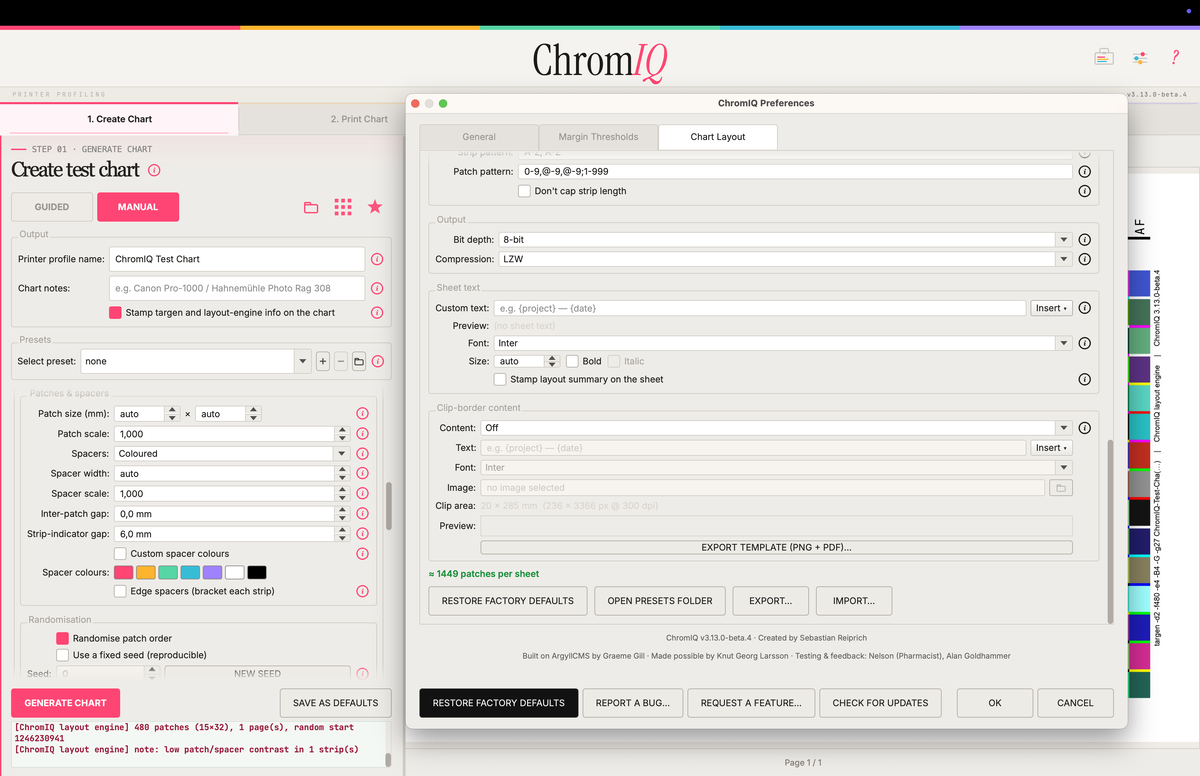This screenshot has width=1200, height=776.
Task: Go to the 2. Print Chart tab
Action: point(359,119)
